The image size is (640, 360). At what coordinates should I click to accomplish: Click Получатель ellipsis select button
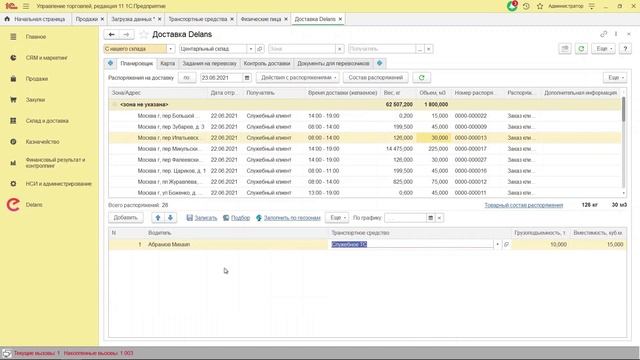420,49
